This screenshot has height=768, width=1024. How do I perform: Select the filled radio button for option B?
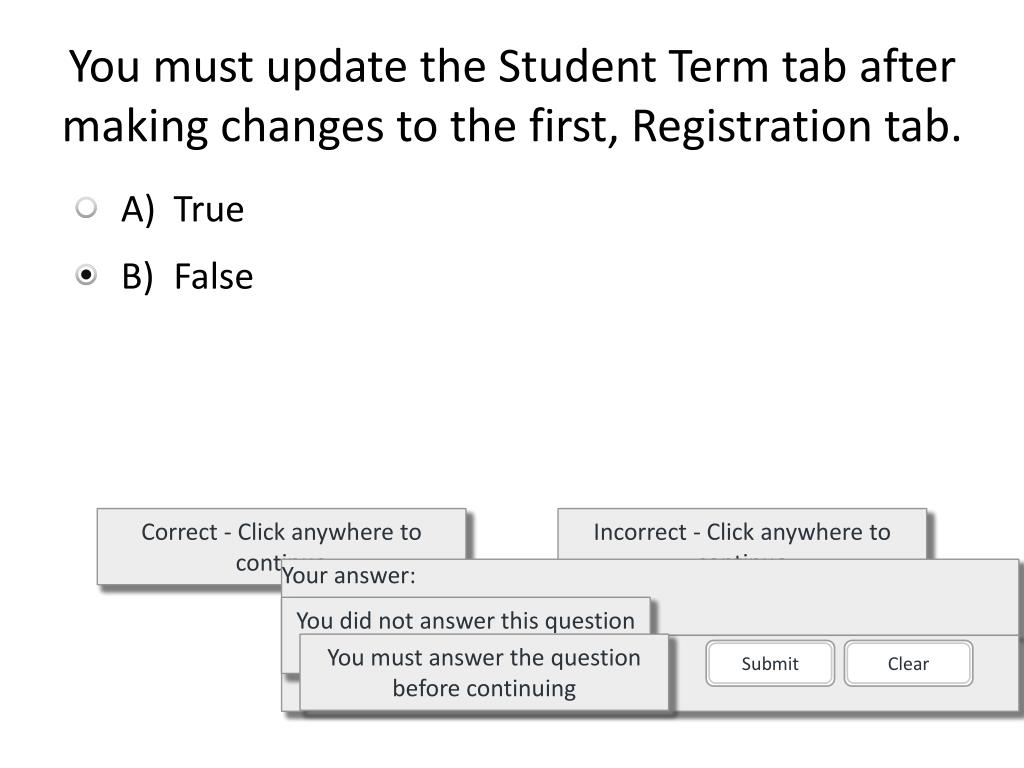86,276
